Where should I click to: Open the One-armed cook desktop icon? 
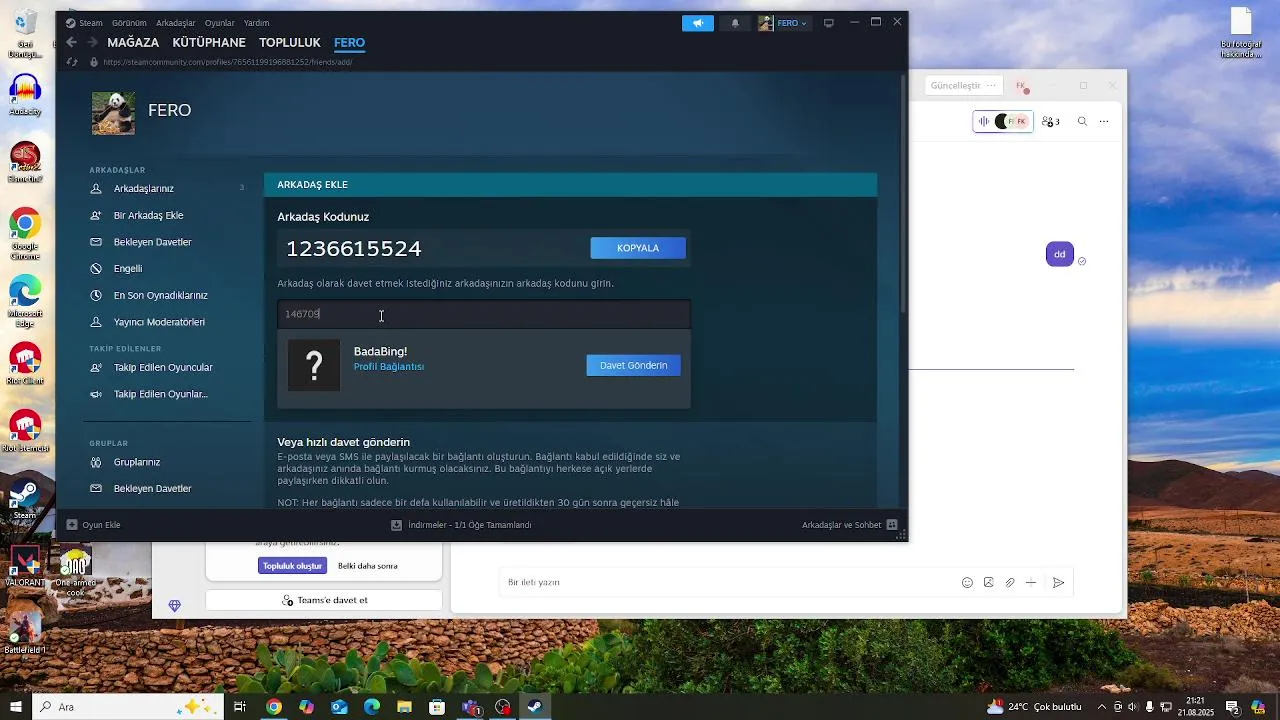[x=75, y=573]
